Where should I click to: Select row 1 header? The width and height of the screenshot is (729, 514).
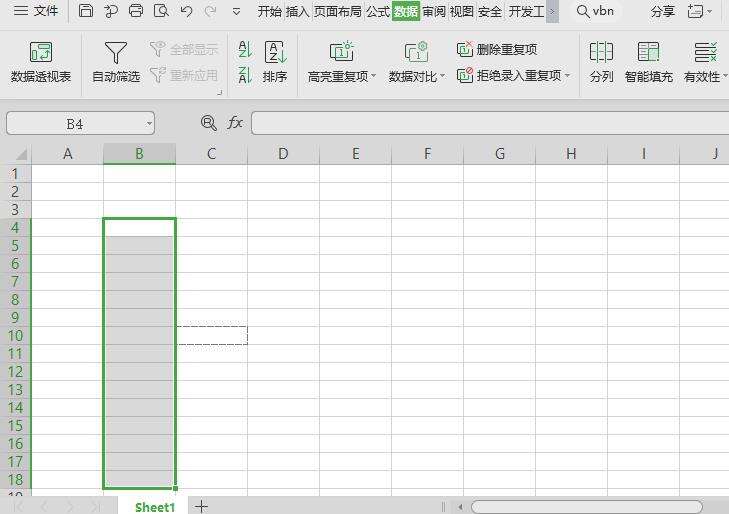coord(15,173)
